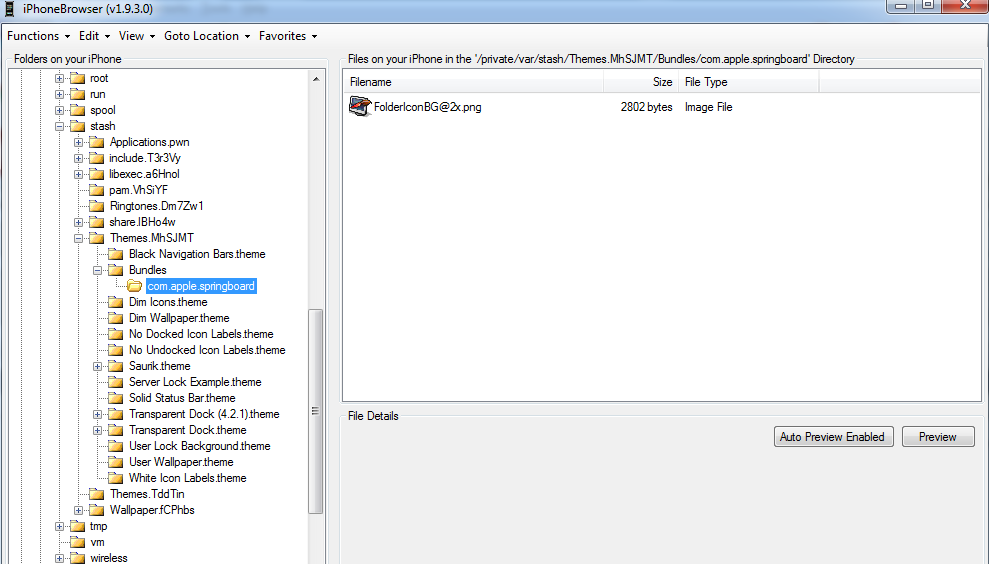
Task: Expand the spool folder node
Action: (59, 110)
